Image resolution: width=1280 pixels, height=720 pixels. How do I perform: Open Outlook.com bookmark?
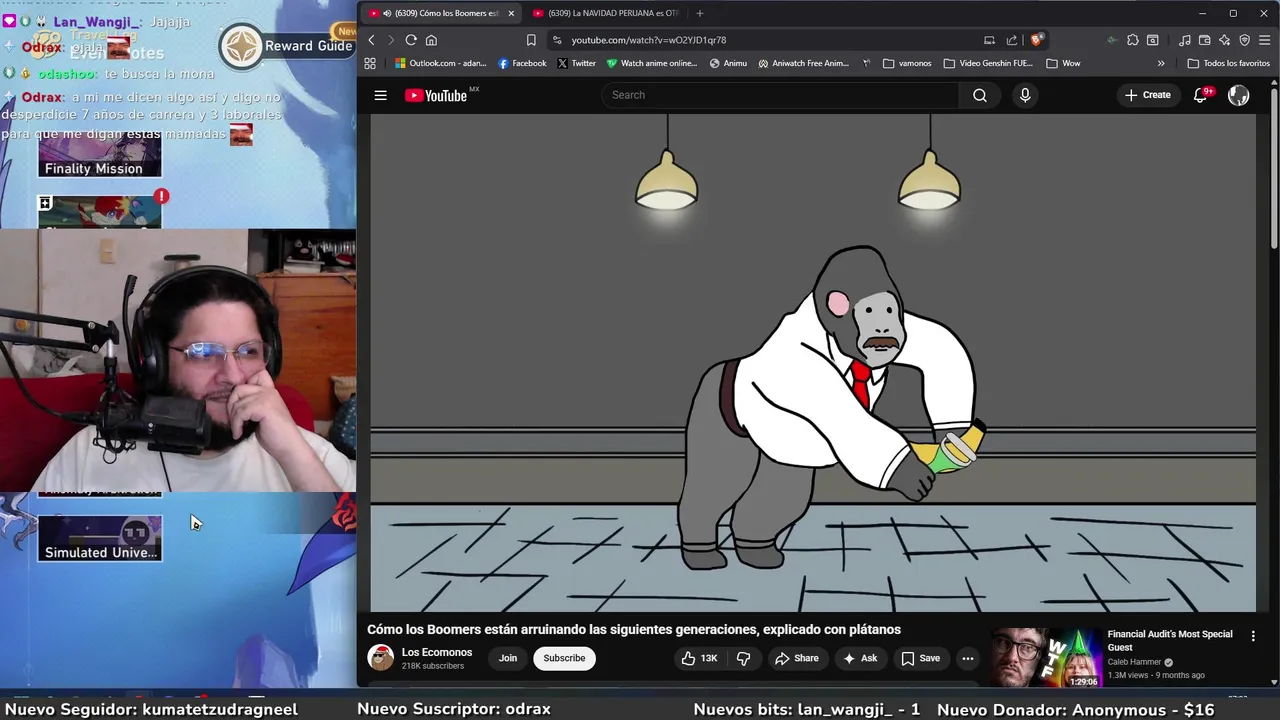coord(440,63)
